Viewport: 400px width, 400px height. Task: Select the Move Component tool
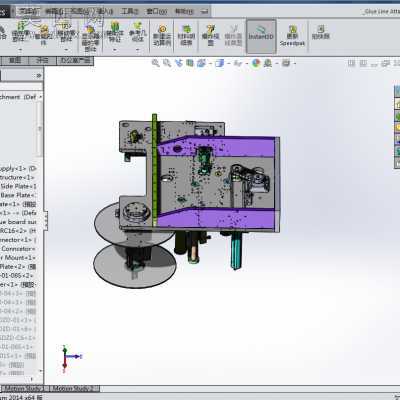pos(66,32)
